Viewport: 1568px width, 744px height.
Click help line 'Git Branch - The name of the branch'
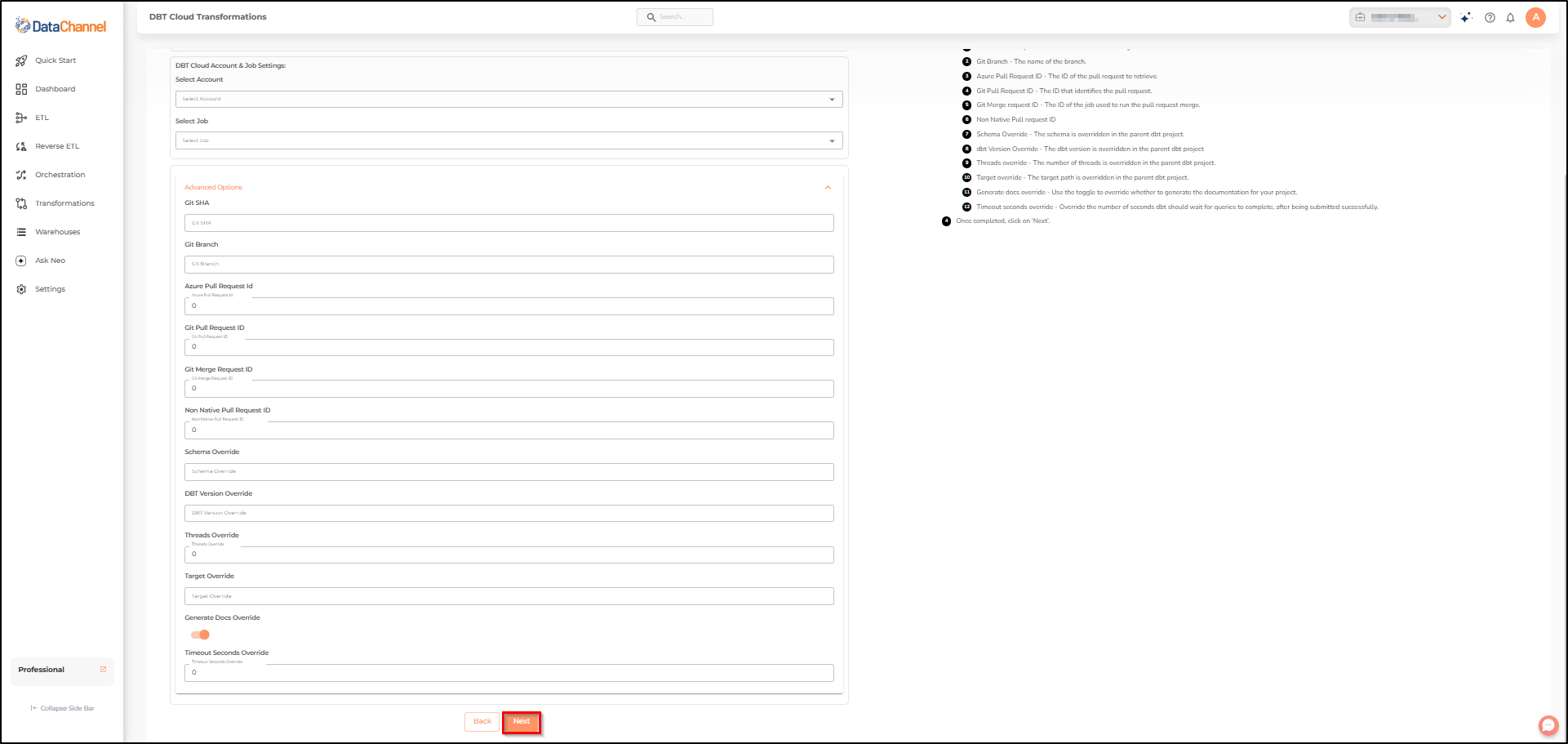(1031, 62)
